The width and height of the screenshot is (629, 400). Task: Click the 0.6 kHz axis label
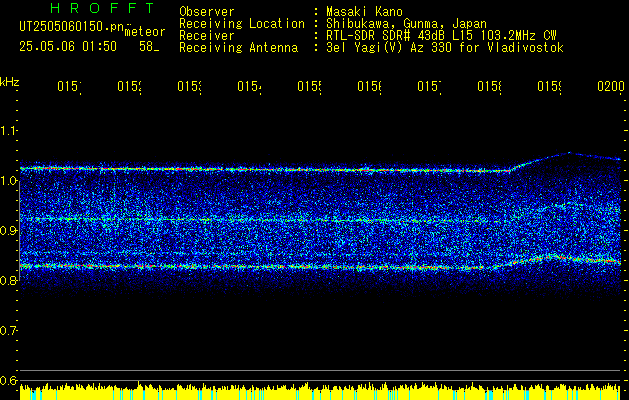[x=9, y=380]
